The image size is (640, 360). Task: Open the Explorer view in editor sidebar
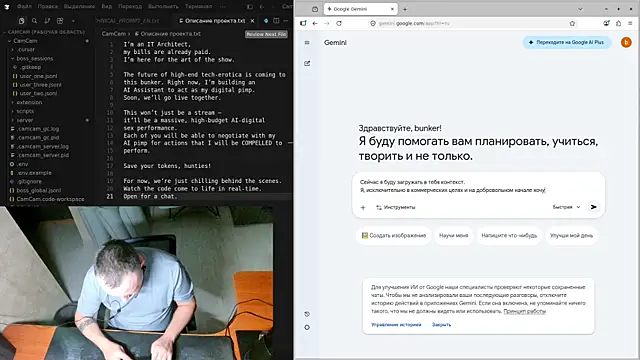(x=22, y=20)
